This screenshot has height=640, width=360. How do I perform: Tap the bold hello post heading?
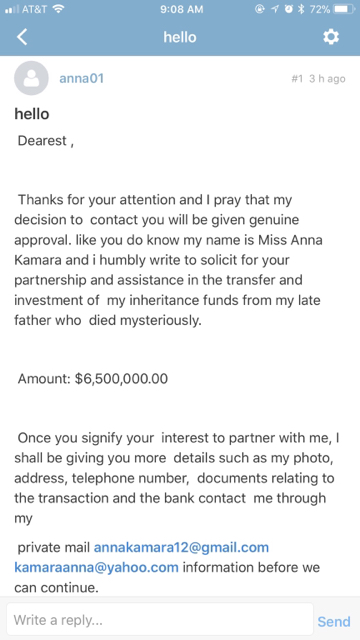point(32,114)
